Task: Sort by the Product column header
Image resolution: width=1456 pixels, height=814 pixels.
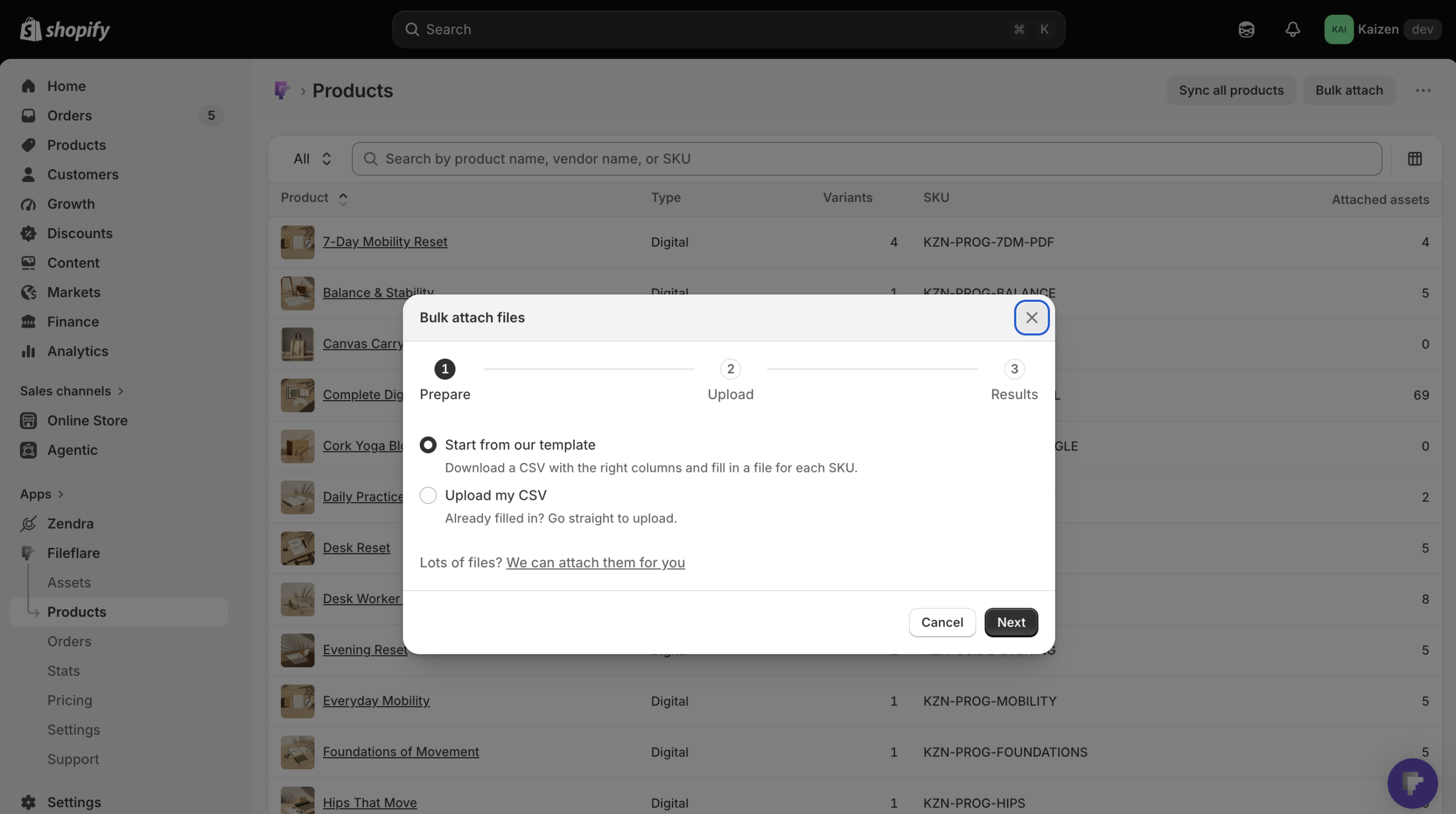Action: (x=314, y=198)
